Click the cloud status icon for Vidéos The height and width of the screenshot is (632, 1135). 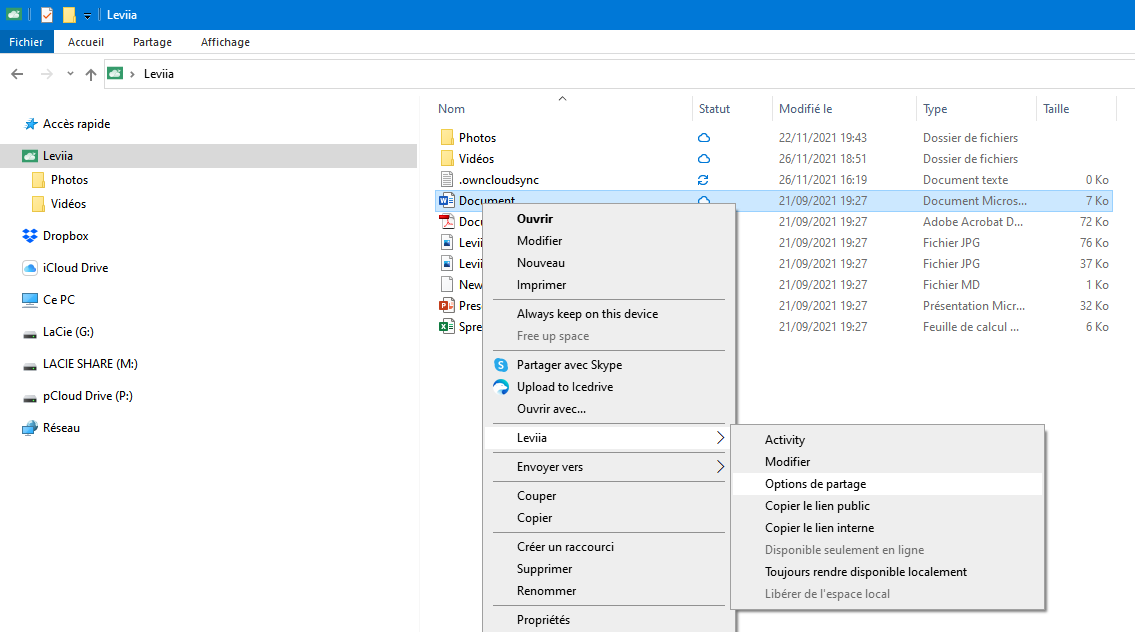tap(704, 159)
